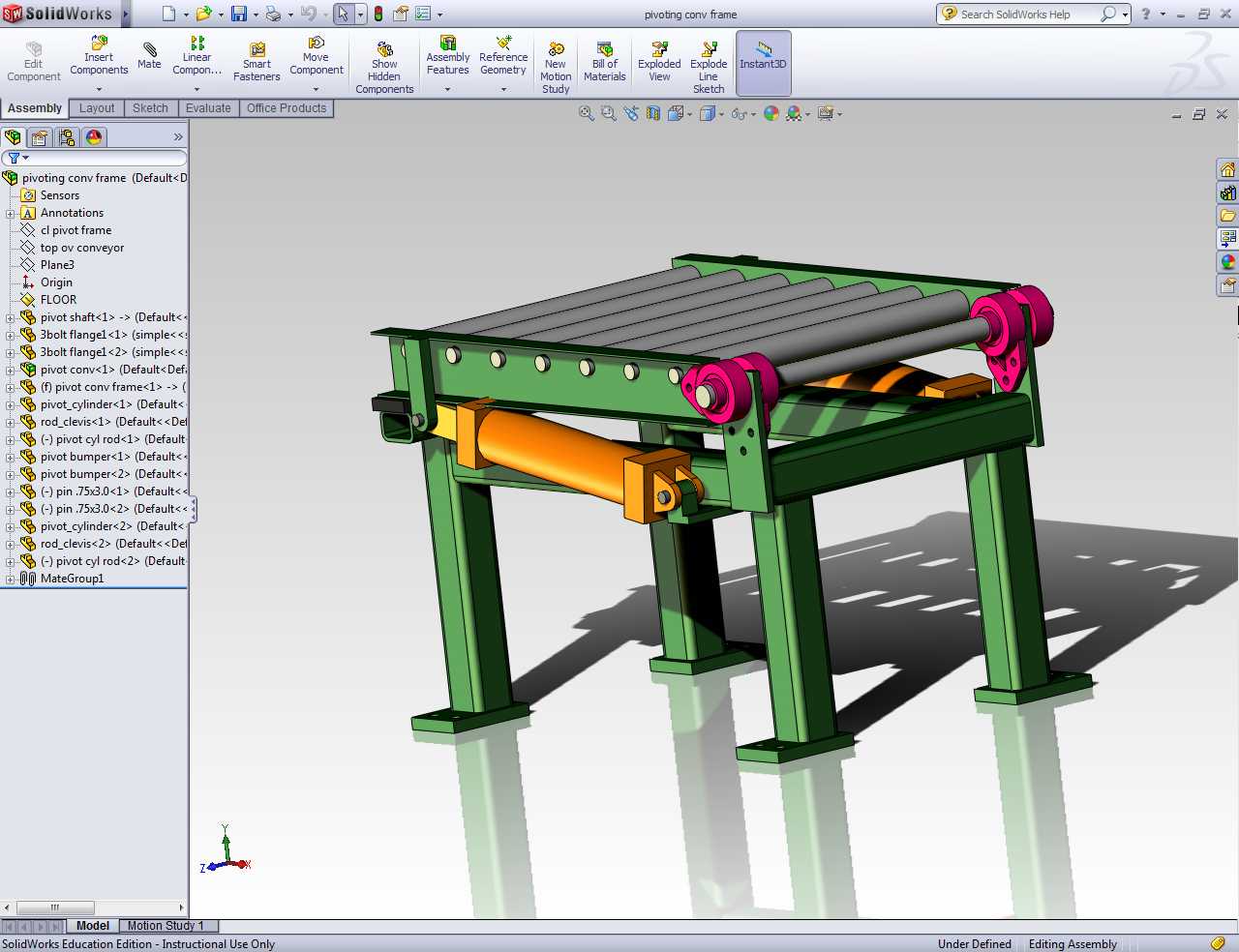This screenshot has height=952, width=1239.
Task: Click the Search SolidWorks Help field
Action: tap(1028, 15)
